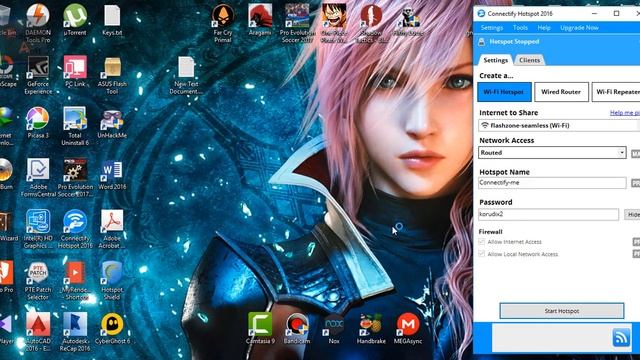The height and width of the screenshot is (360, 640).
Task: Open the Help menu in Connectify
Action: click(x=544, y=28)
